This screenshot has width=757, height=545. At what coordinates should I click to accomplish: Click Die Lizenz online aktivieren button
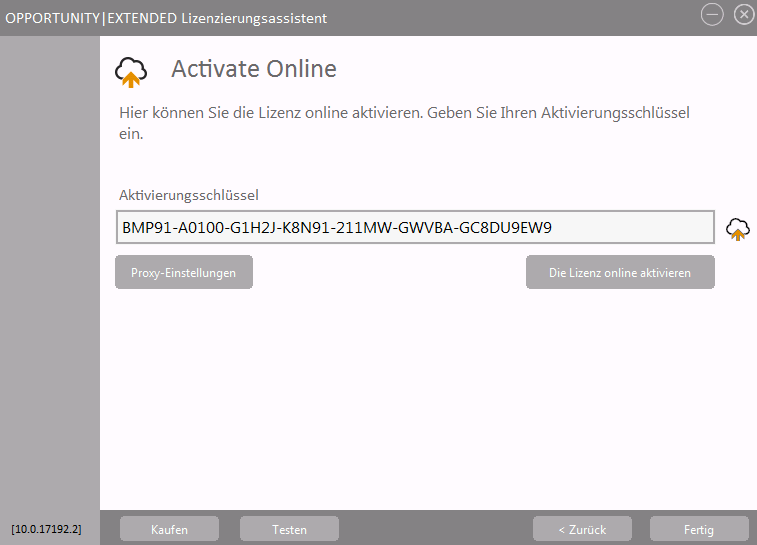[620, 272]
